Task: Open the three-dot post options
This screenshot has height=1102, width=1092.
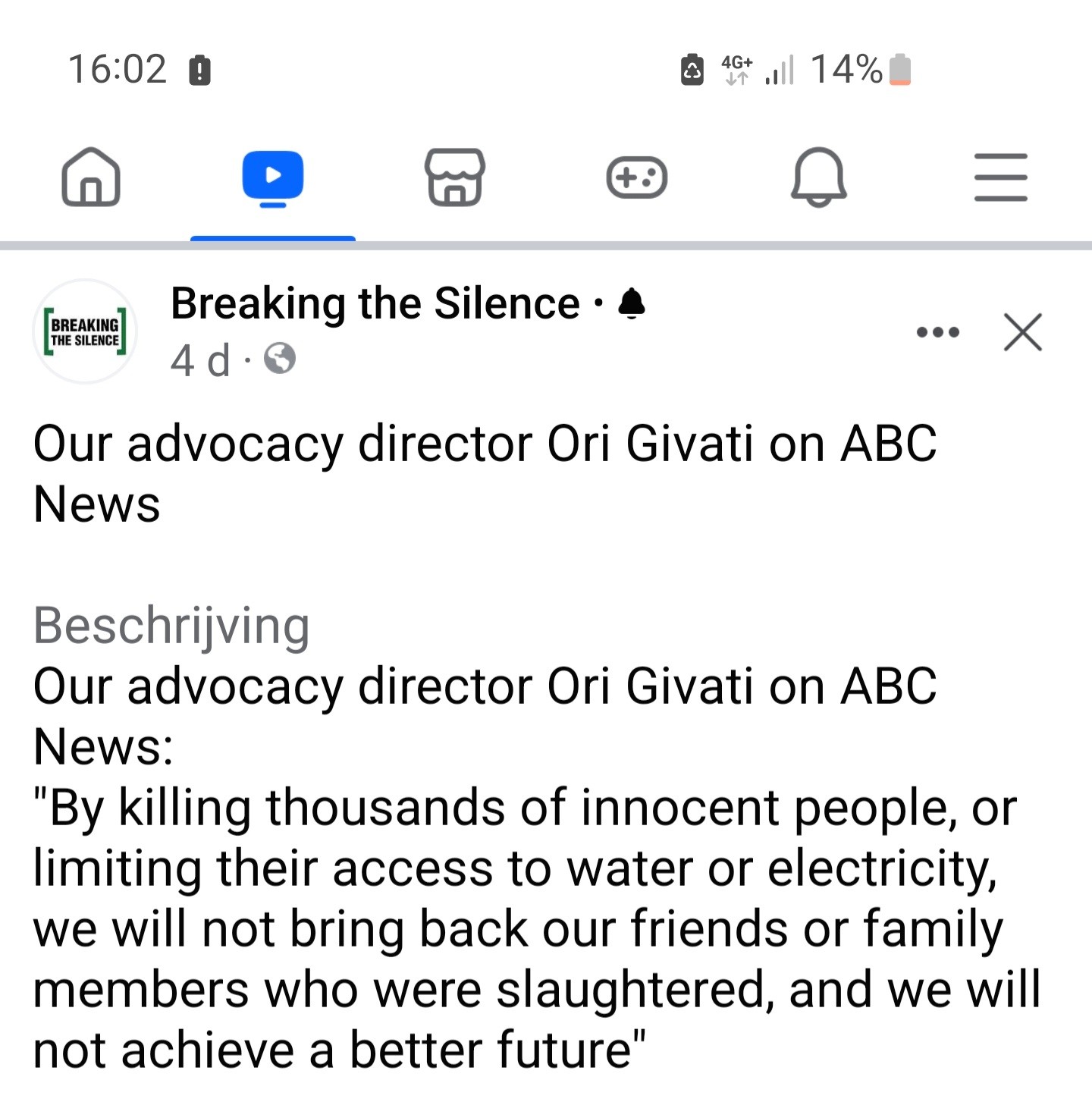Action: [938, 332]
